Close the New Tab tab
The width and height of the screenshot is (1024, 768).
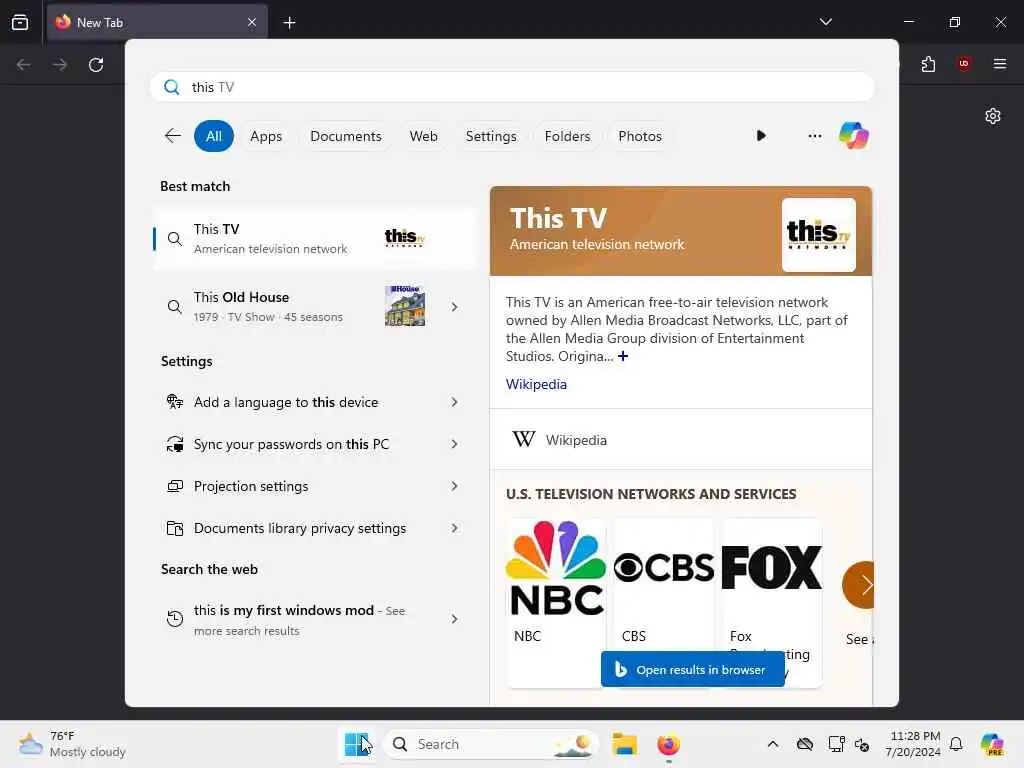252,22
